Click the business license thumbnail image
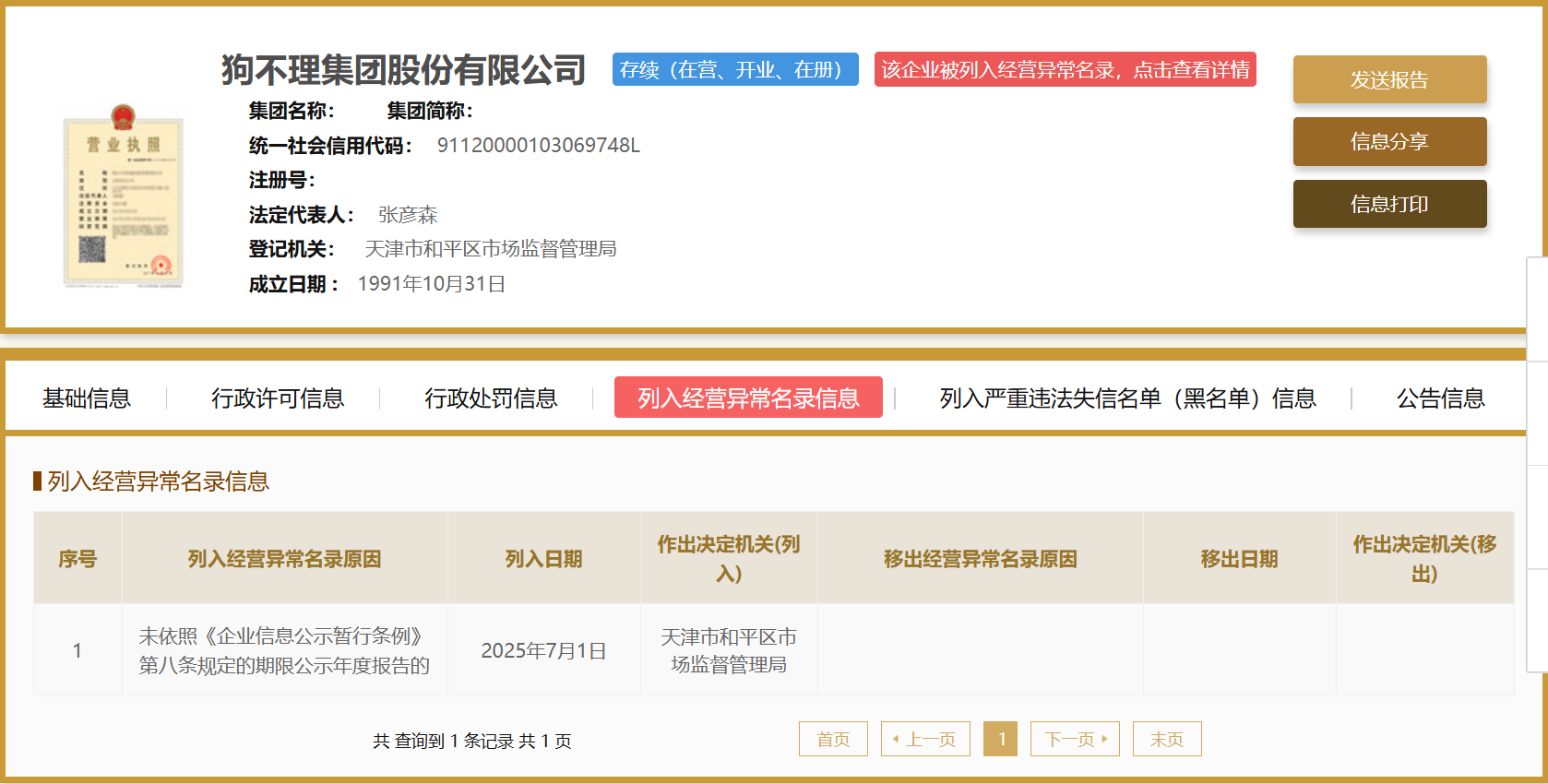 pos(123,196)
